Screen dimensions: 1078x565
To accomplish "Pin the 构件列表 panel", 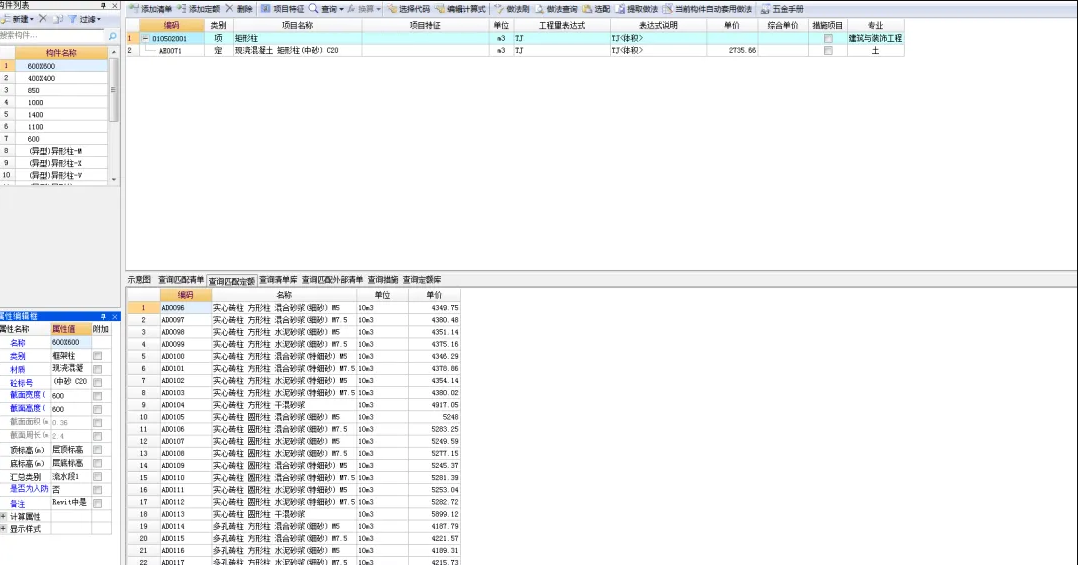I will click(104, 5).
